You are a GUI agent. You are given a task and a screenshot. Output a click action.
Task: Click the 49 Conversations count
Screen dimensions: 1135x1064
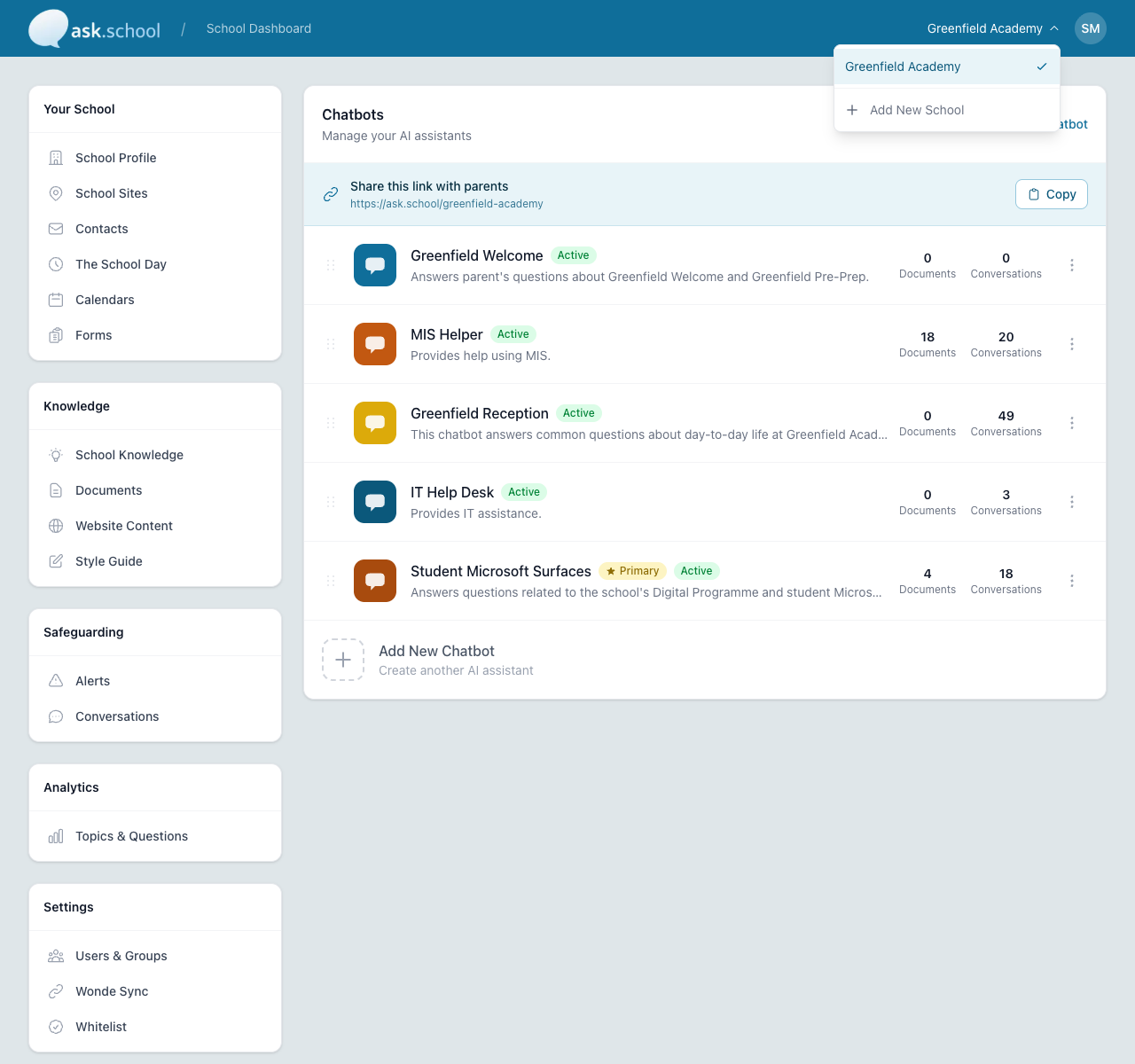[x=1006, y=423]
